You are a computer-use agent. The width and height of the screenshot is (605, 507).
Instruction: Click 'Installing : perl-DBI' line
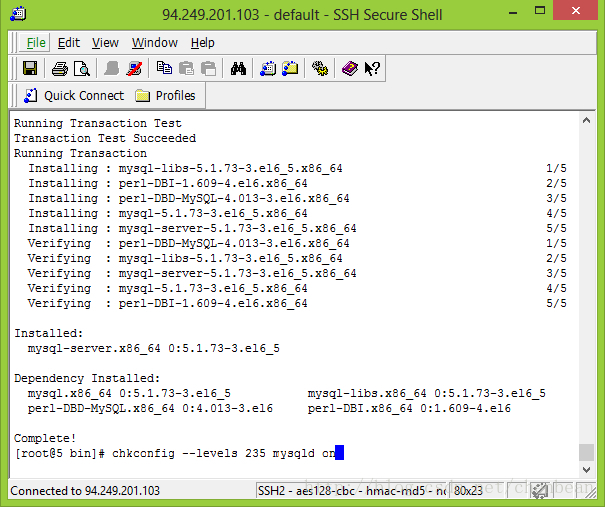click(168, 183)
